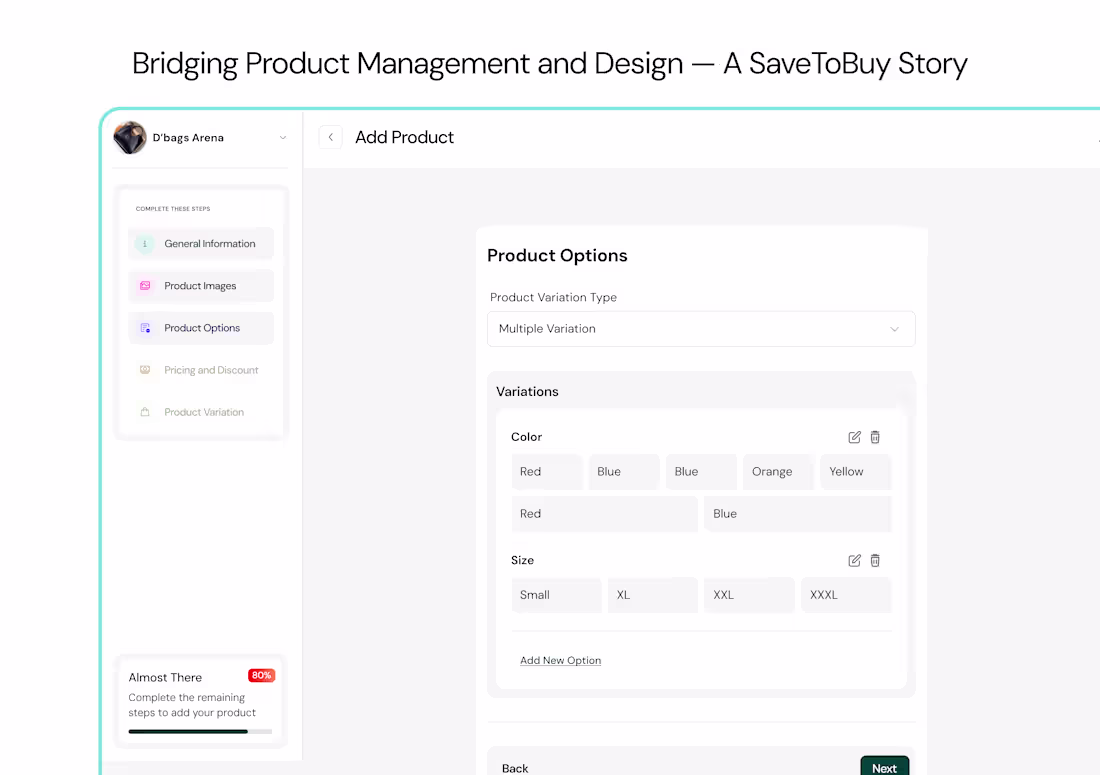Open the Product Variation Type dropdown
This screenshot has height=775, width=1100.
700,328
